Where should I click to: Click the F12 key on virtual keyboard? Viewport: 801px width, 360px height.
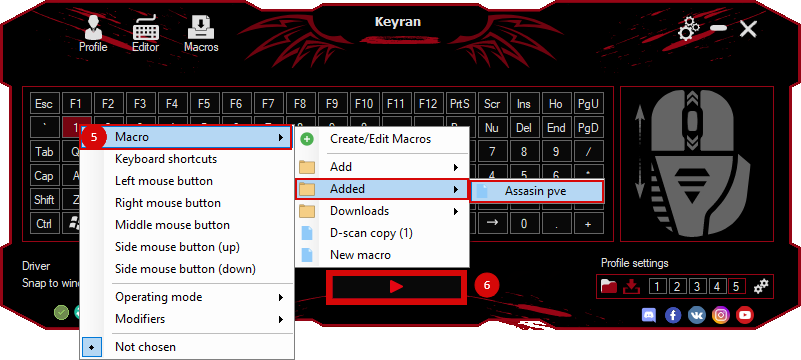click(428, 104)
